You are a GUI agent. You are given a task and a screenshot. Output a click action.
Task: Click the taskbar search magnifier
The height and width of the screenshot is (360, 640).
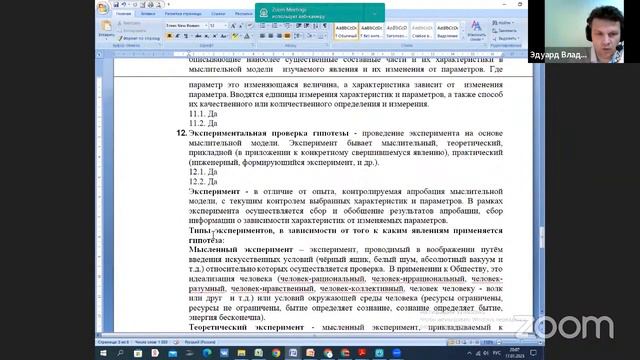[120, 353]
